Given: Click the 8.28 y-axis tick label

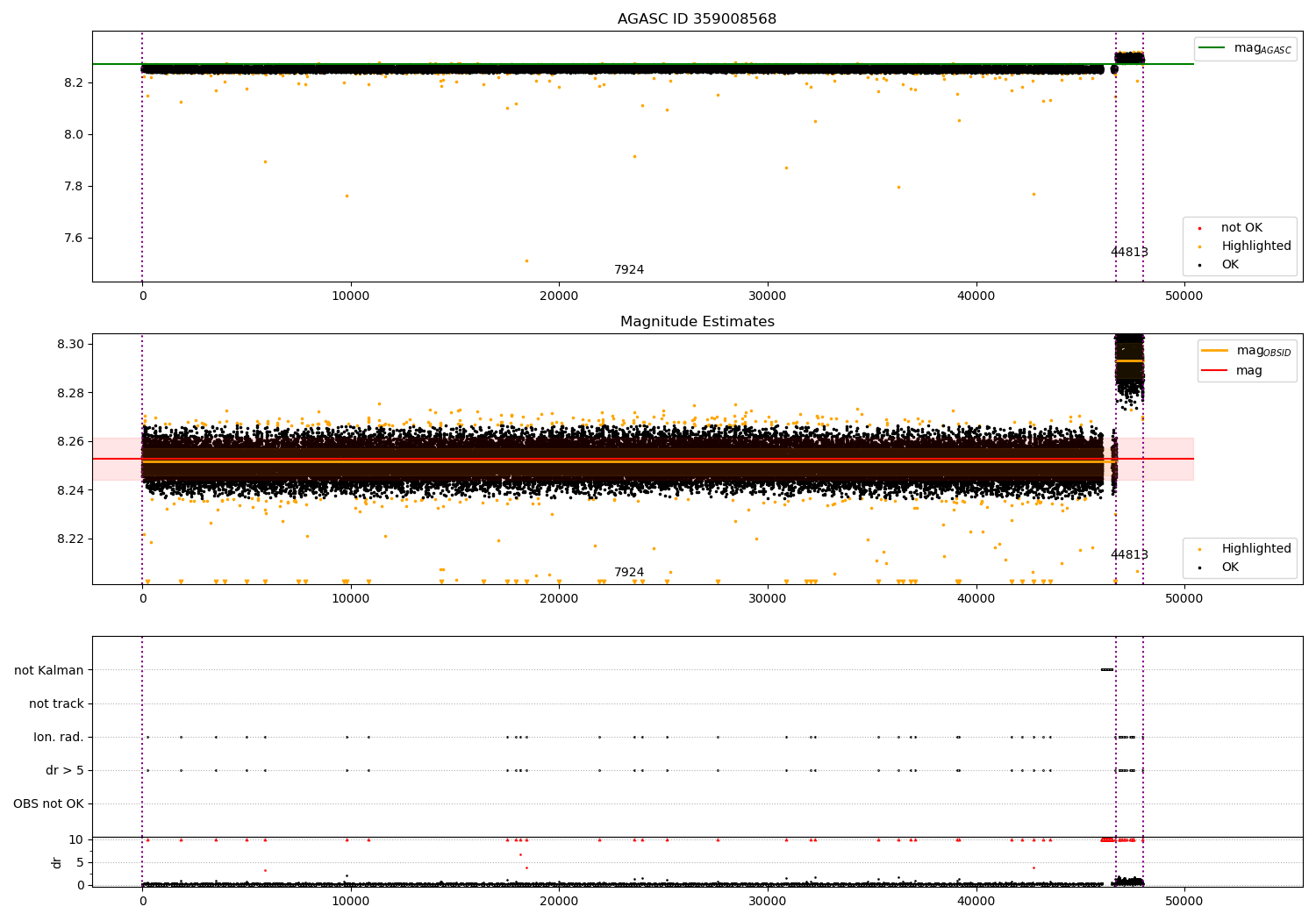Looking at the screenshot, I should tap(69, 393).
